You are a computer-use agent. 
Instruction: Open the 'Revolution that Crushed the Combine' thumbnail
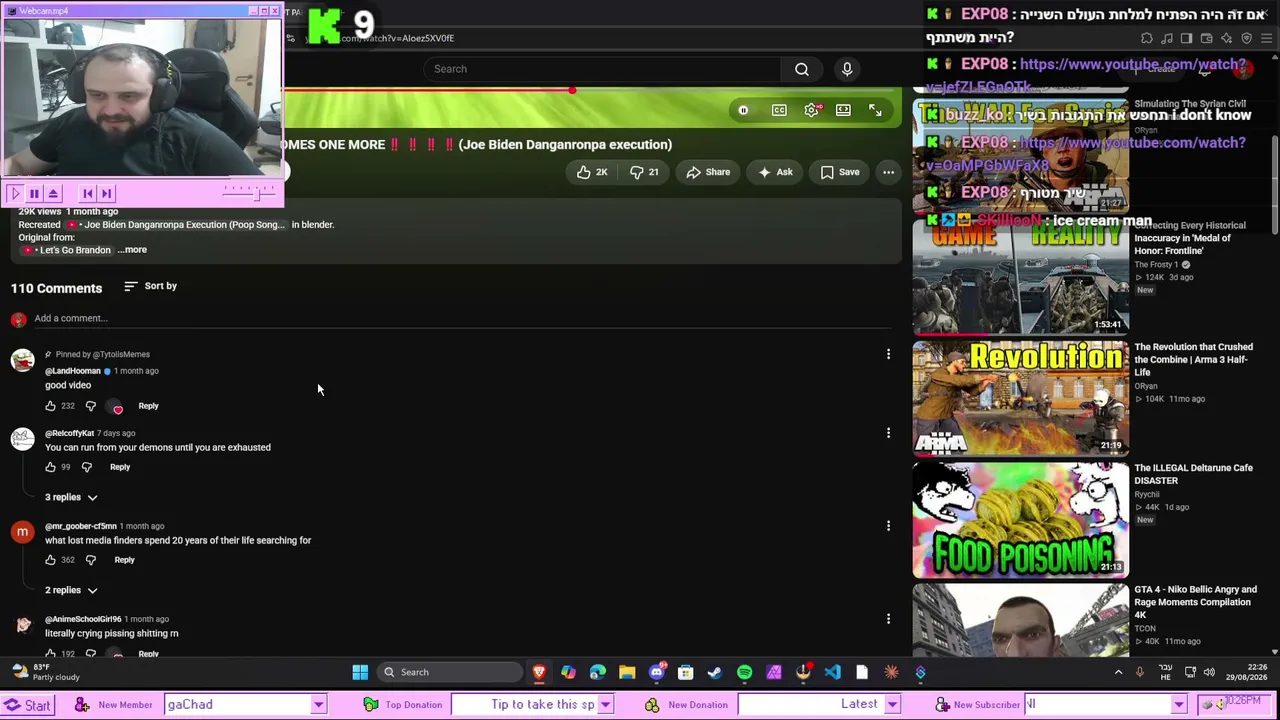[x=1021, y=397]
